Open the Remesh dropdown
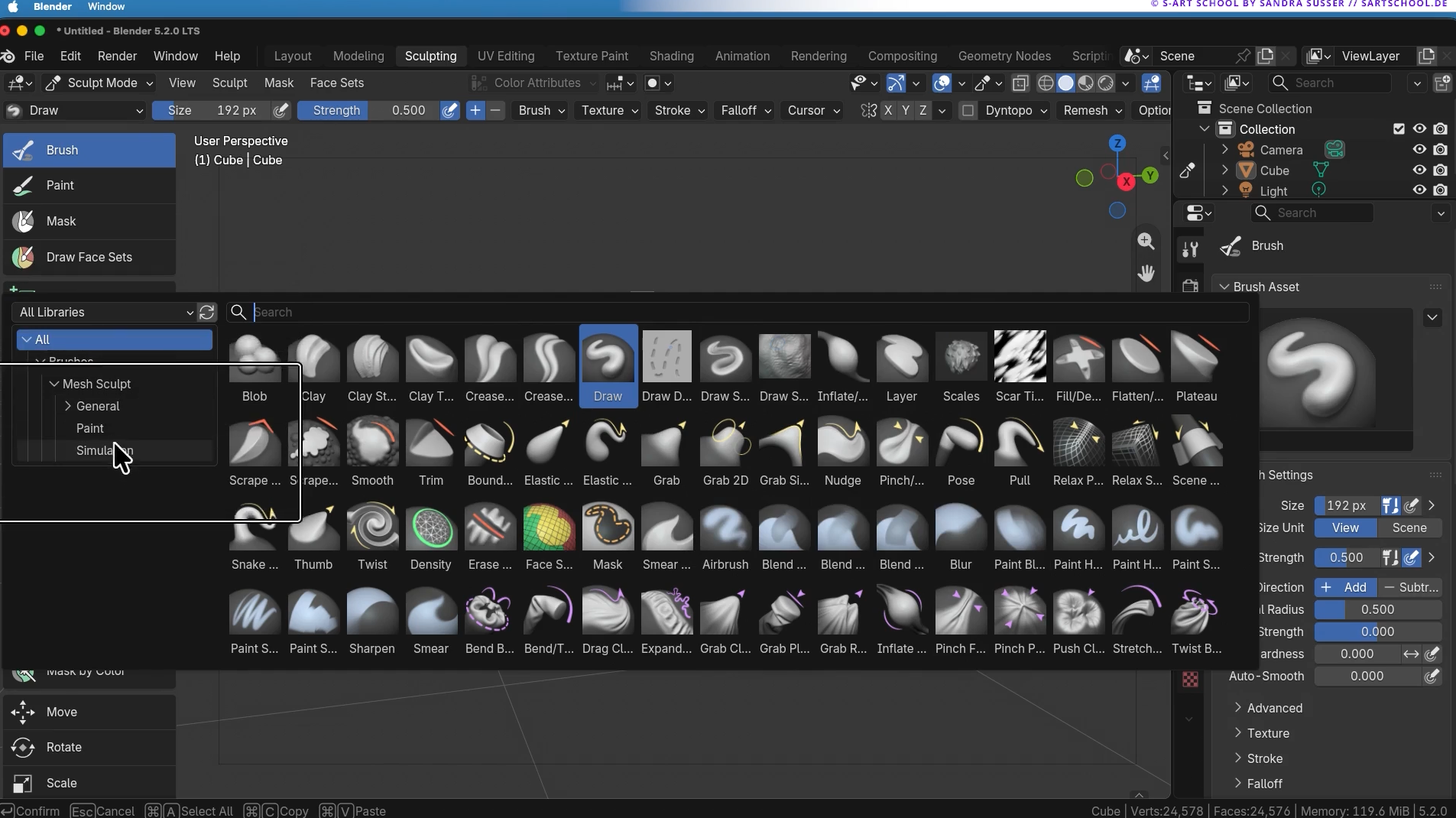The height and width of the screenshot is (818, 1456). tap(1091, 110)
